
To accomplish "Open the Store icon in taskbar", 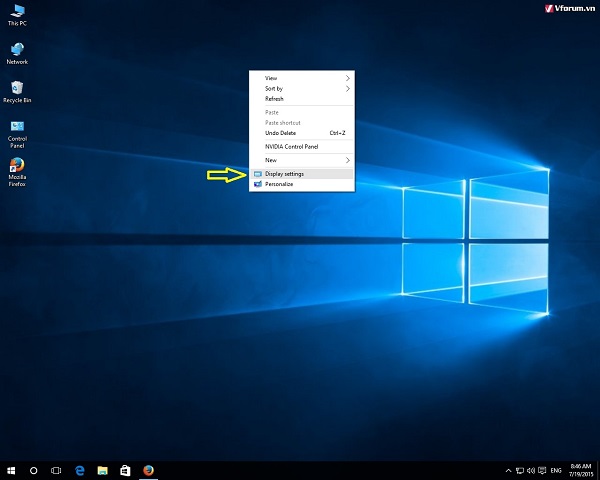I will pyautogui.click(x=125, y=469).
